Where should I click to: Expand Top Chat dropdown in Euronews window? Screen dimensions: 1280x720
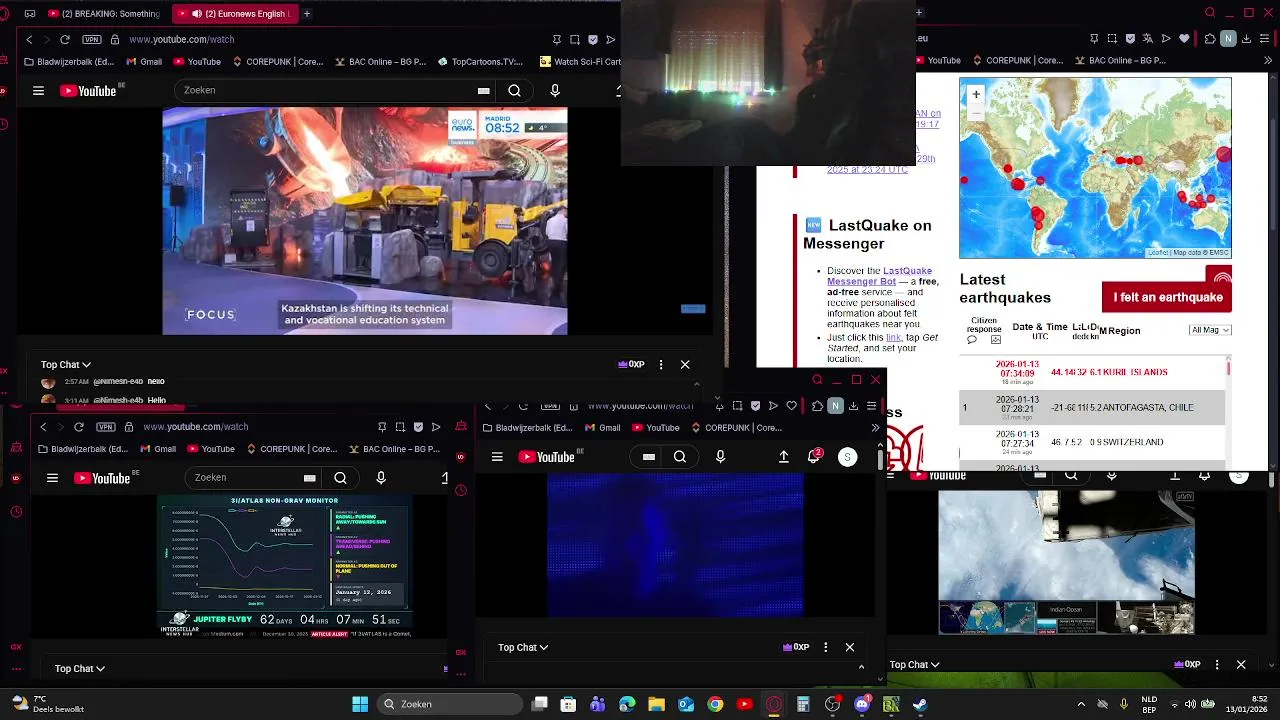(66, 365)
